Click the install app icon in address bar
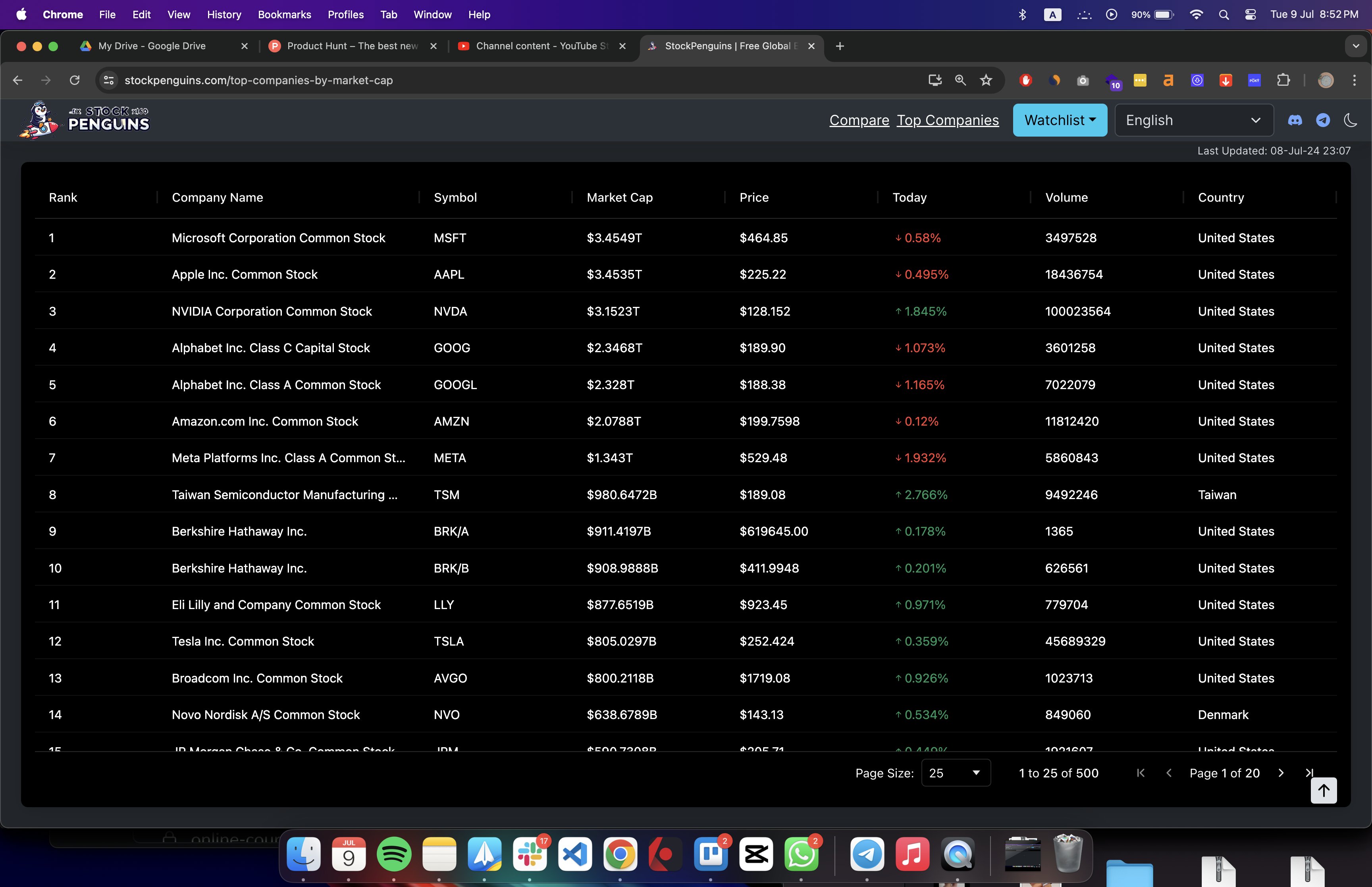1372x887 pixels. 935,80
